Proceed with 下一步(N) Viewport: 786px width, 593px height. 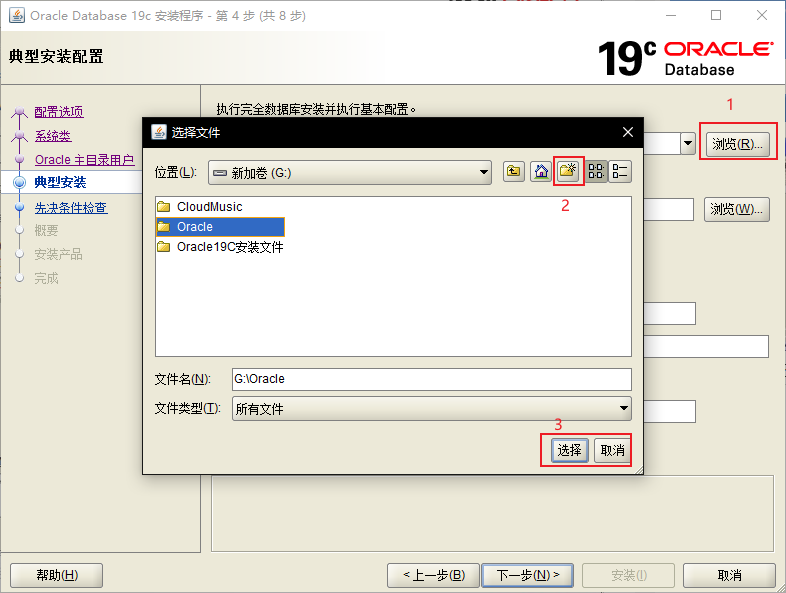[x=527, y=575]
